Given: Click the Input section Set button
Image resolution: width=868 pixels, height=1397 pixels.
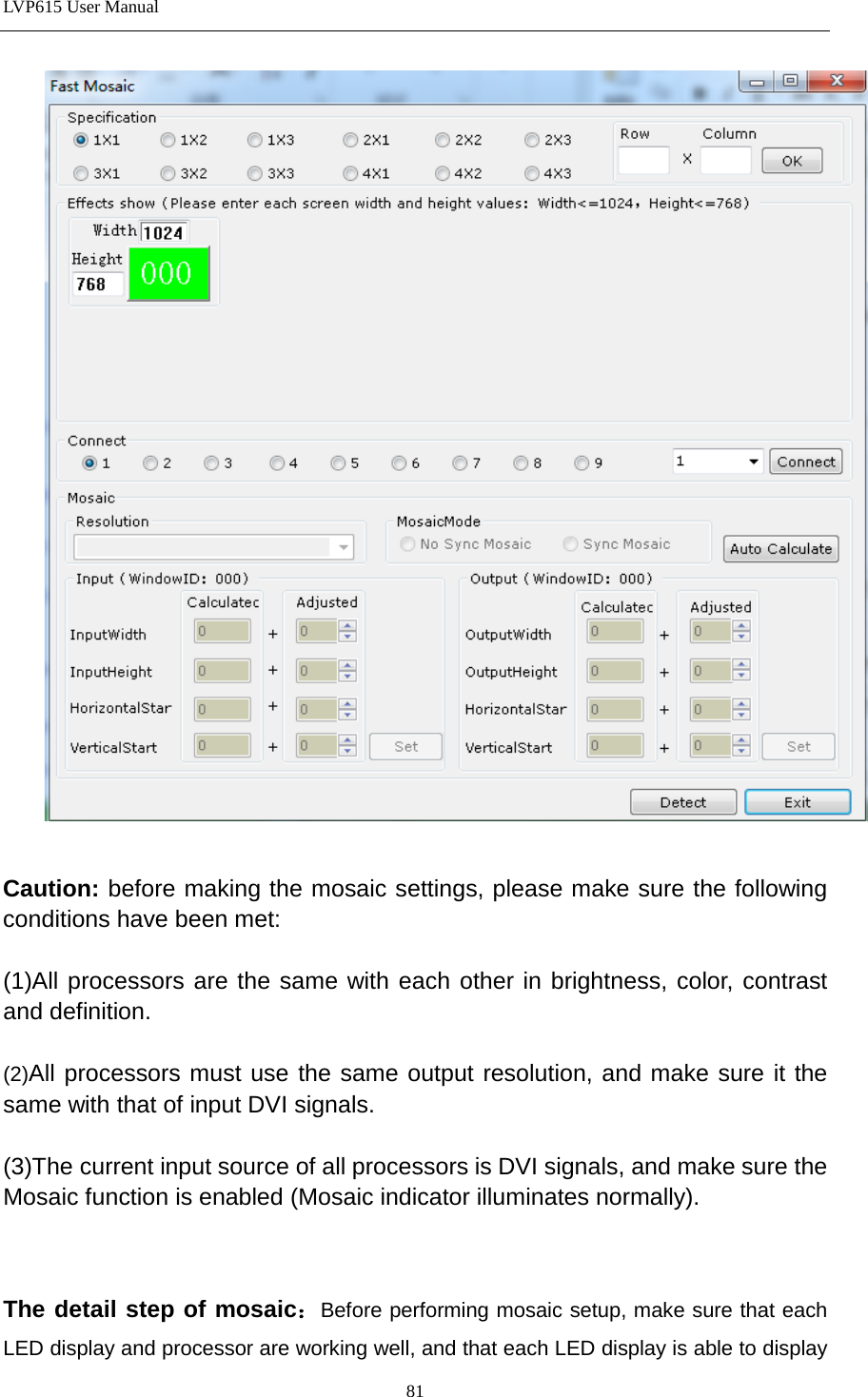Looking at the screenshot, I should point(405,746).
